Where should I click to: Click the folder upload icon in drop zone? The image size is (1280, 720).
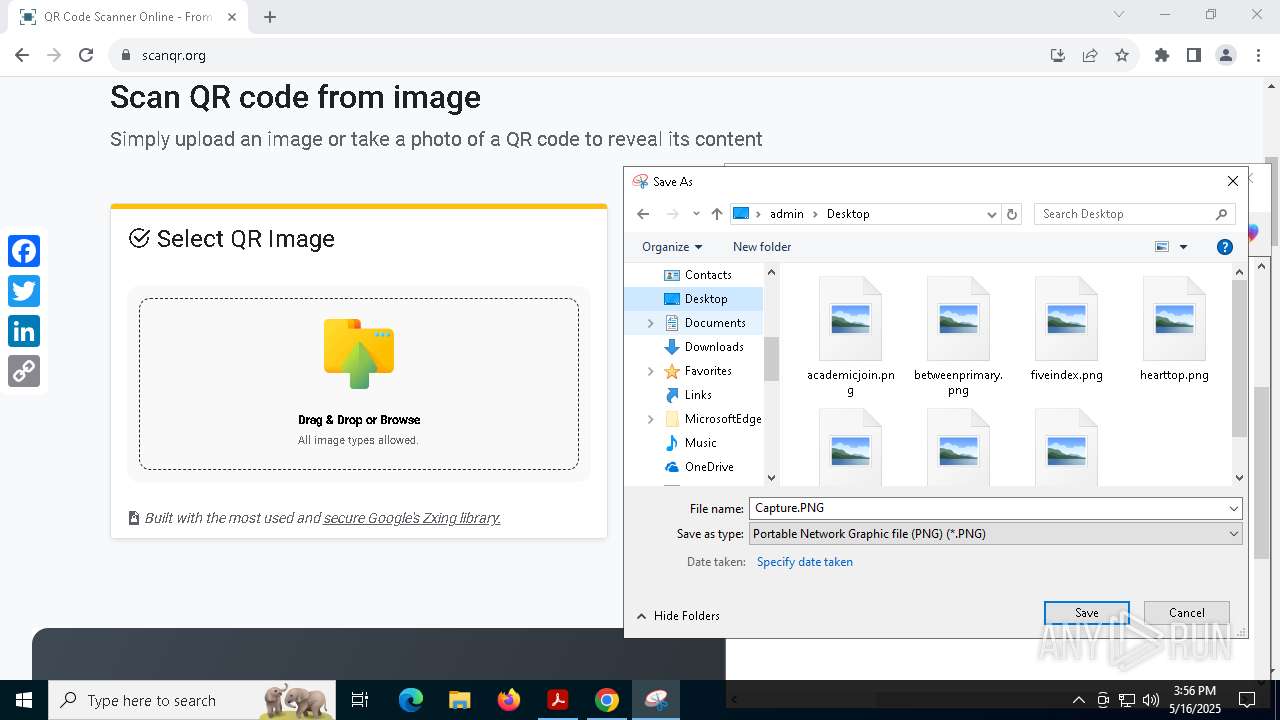pos(359,353)
